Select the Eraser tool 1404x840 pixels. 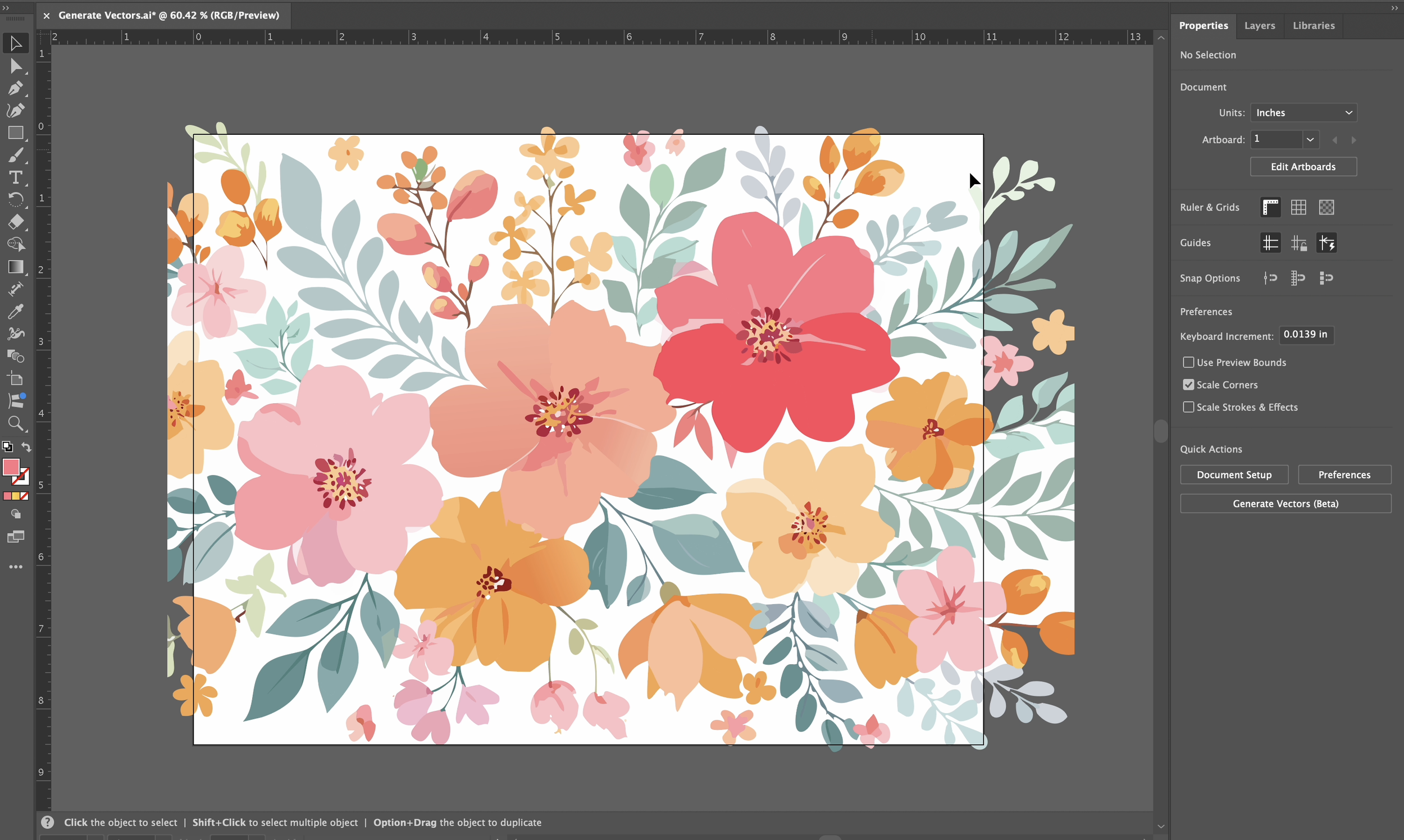[16, 222]
